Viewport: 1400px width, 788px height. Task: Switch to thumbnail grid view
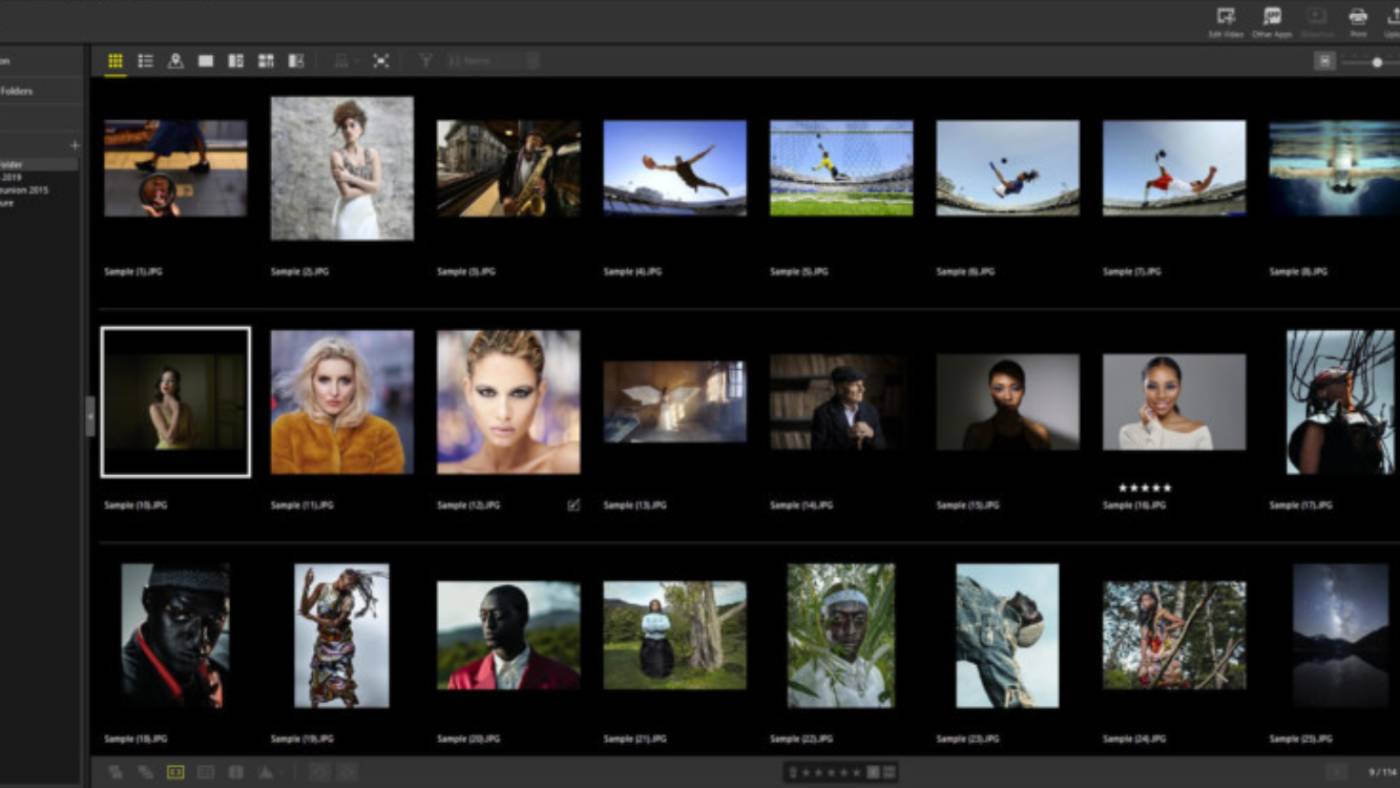click(115, 61)
